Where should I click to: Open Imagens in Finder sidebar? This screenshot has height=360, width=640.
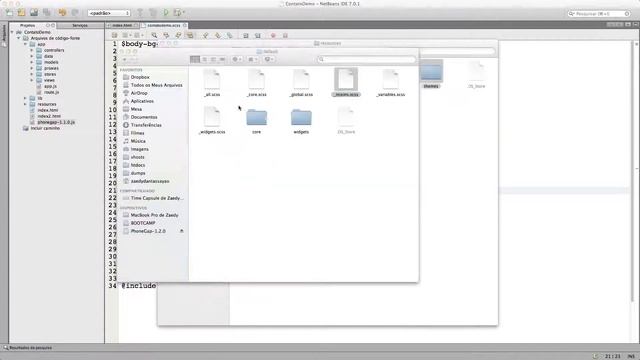[139, 149]
